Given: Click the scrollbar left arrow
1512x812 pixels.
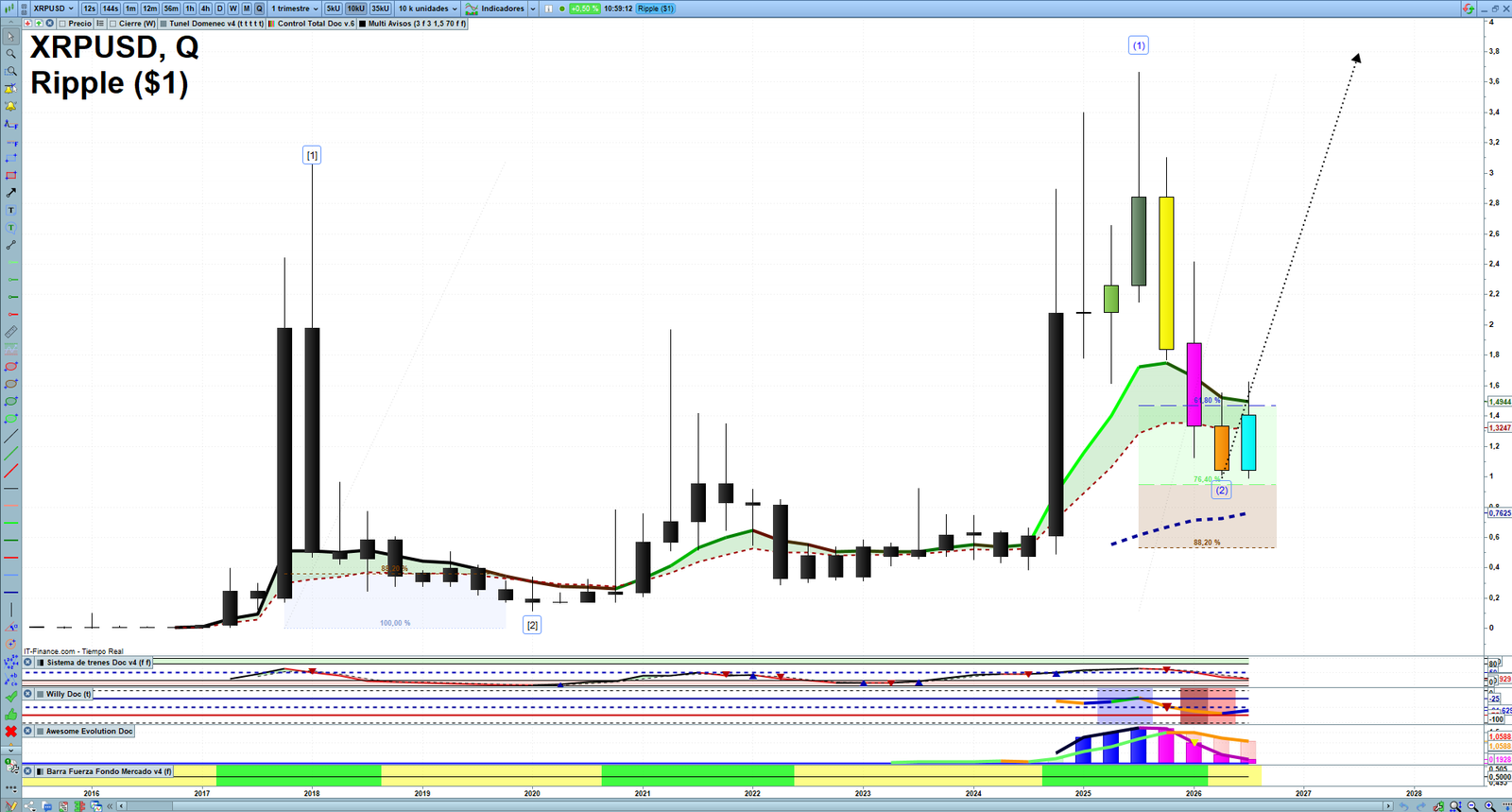Looking at the screenshot, I should coord(122,806).
